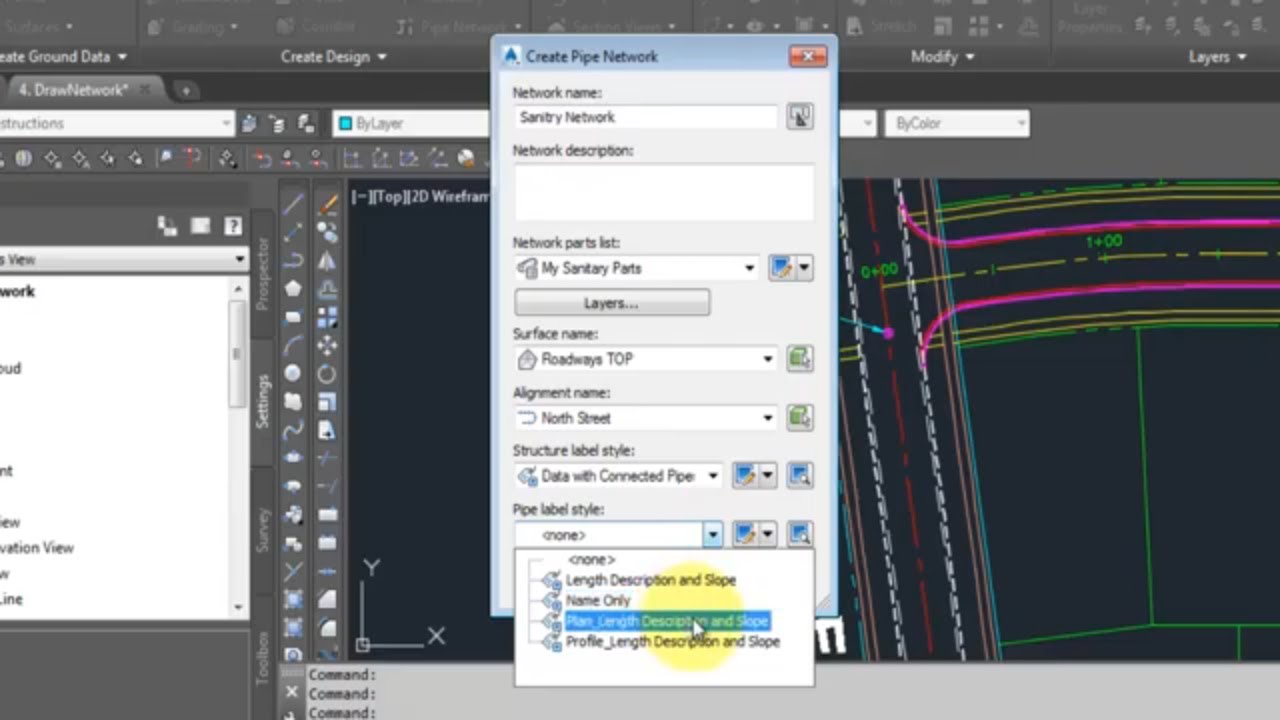The image size is (1280, 720).
Task: Open the Network parts list dropdown
Action: coord(749,268)
